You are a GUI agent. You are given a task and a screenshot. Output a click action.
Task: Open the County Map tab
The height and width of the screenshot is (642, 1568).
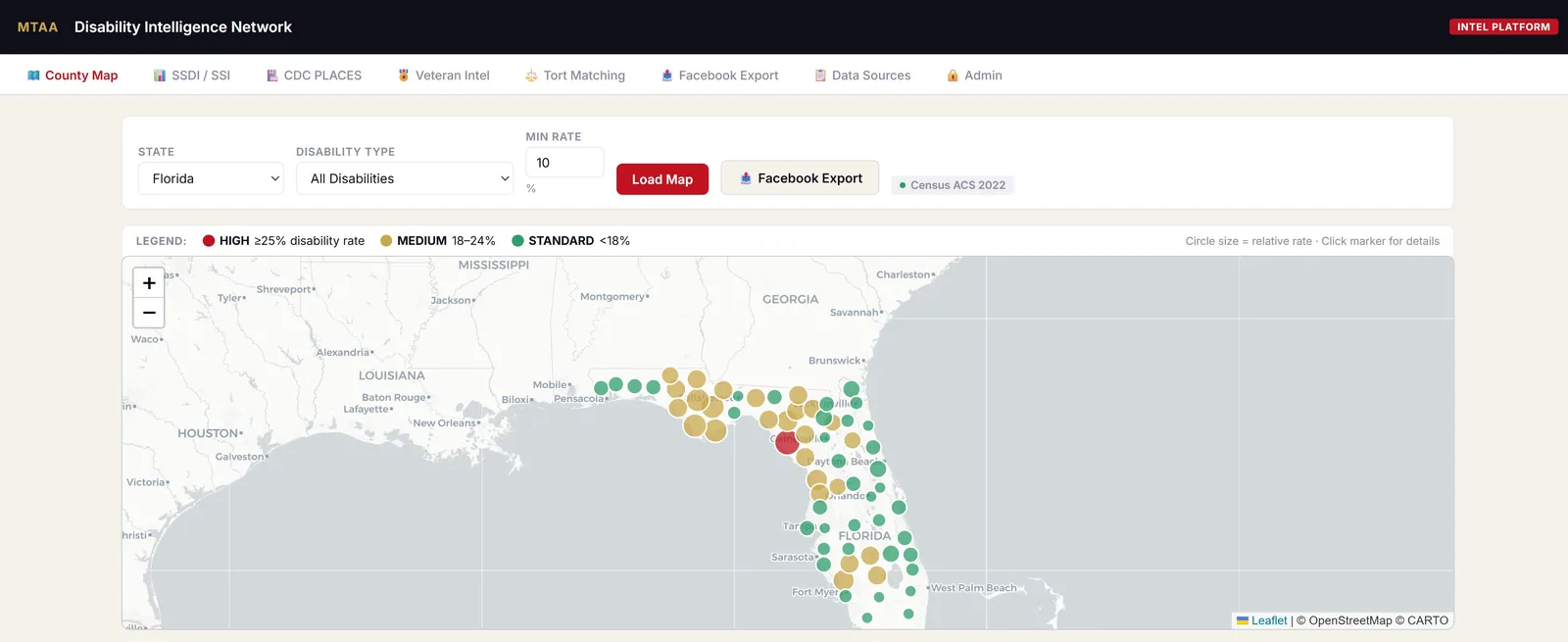point(73,75)
